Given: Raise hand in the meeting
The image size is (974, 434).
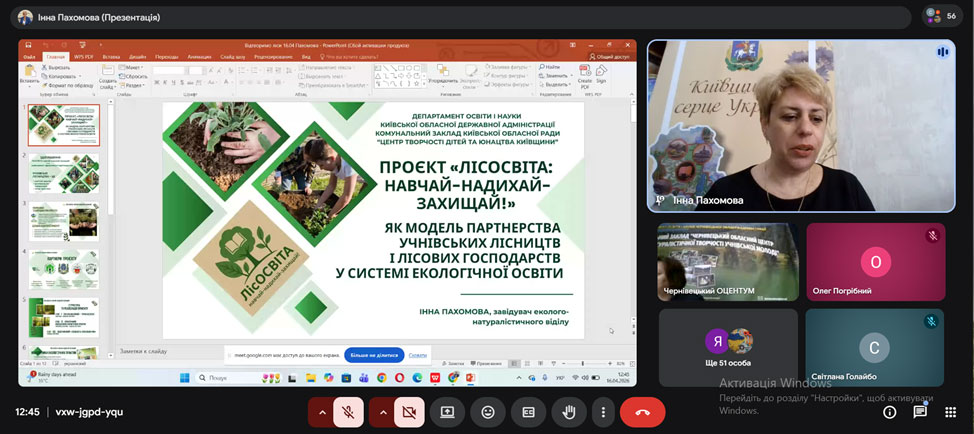Looking at the screenshot, I should pos(568,411).
